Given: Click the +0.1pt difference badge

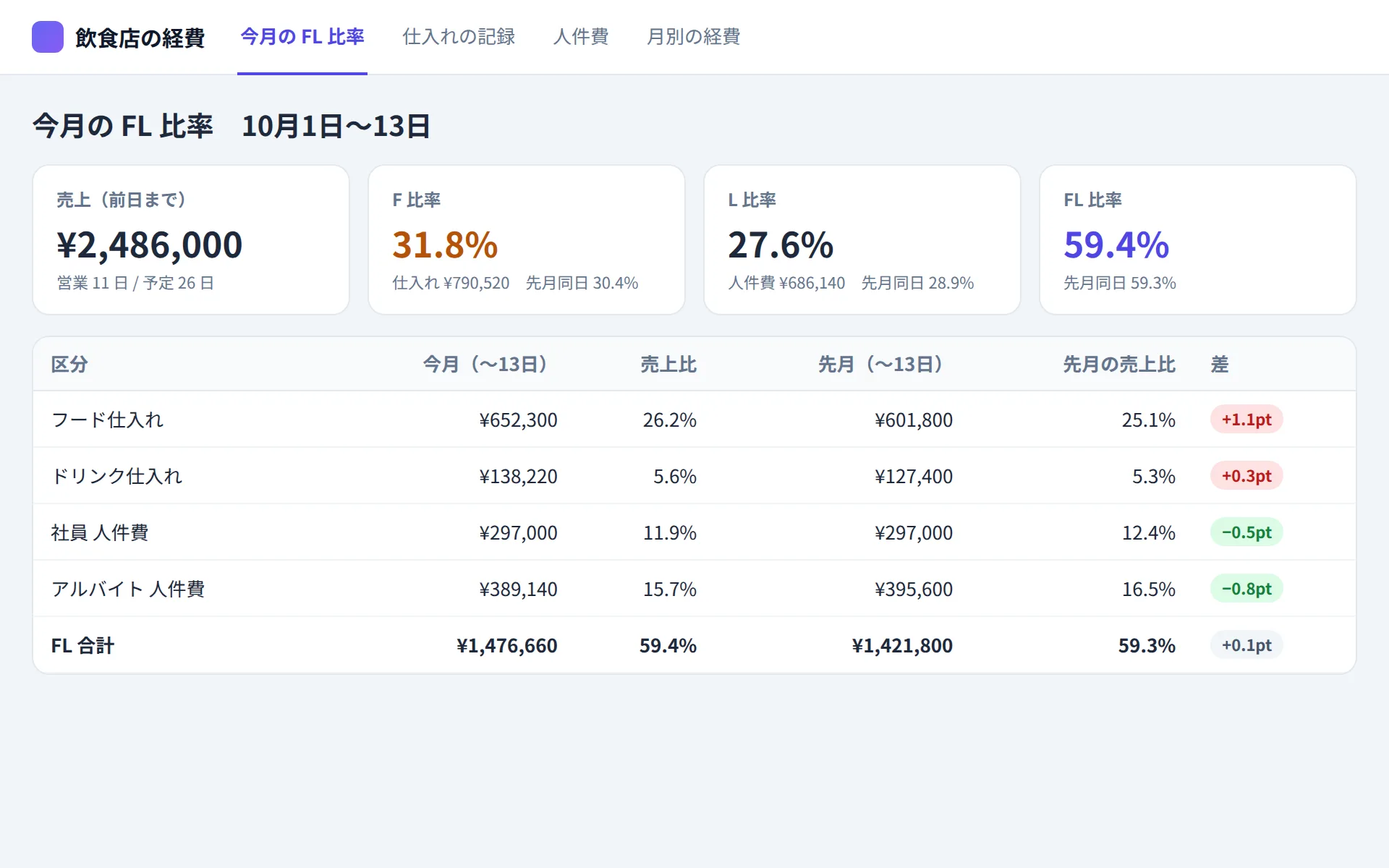Looking at the screenshot, I should (1246, 645).
